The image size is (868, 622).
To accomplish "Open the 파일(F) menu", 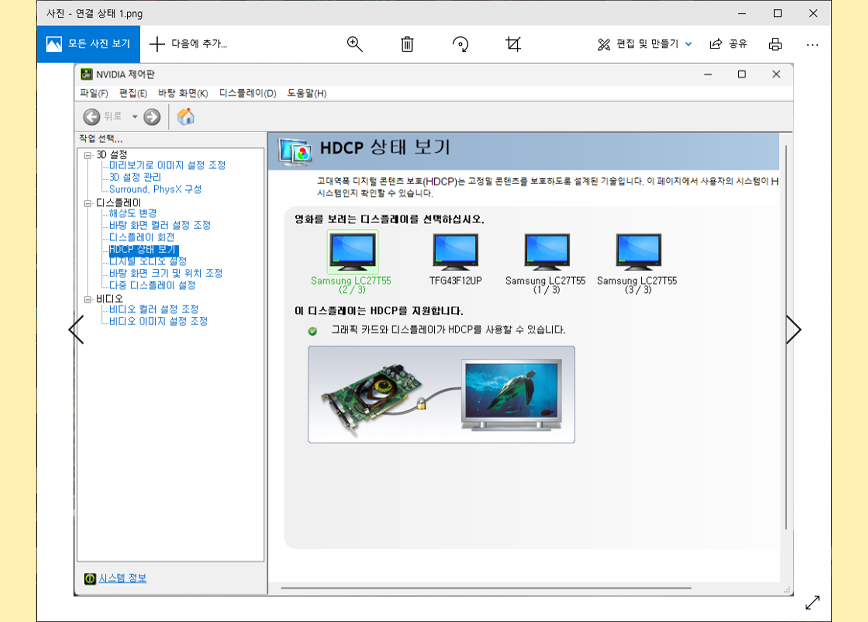I will (94, 93).
